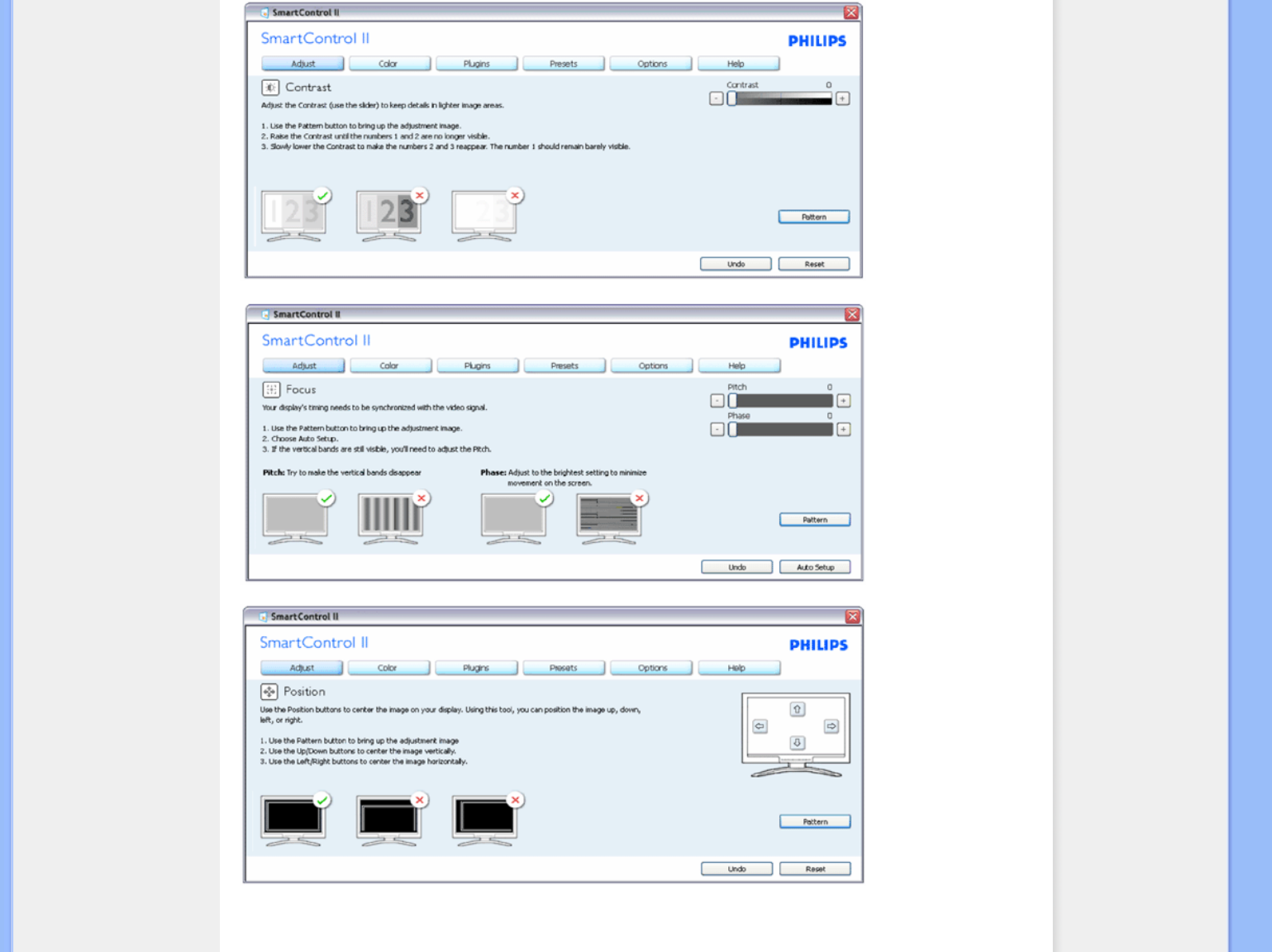
Task: Click the Focus section icon
Action: 271,389
